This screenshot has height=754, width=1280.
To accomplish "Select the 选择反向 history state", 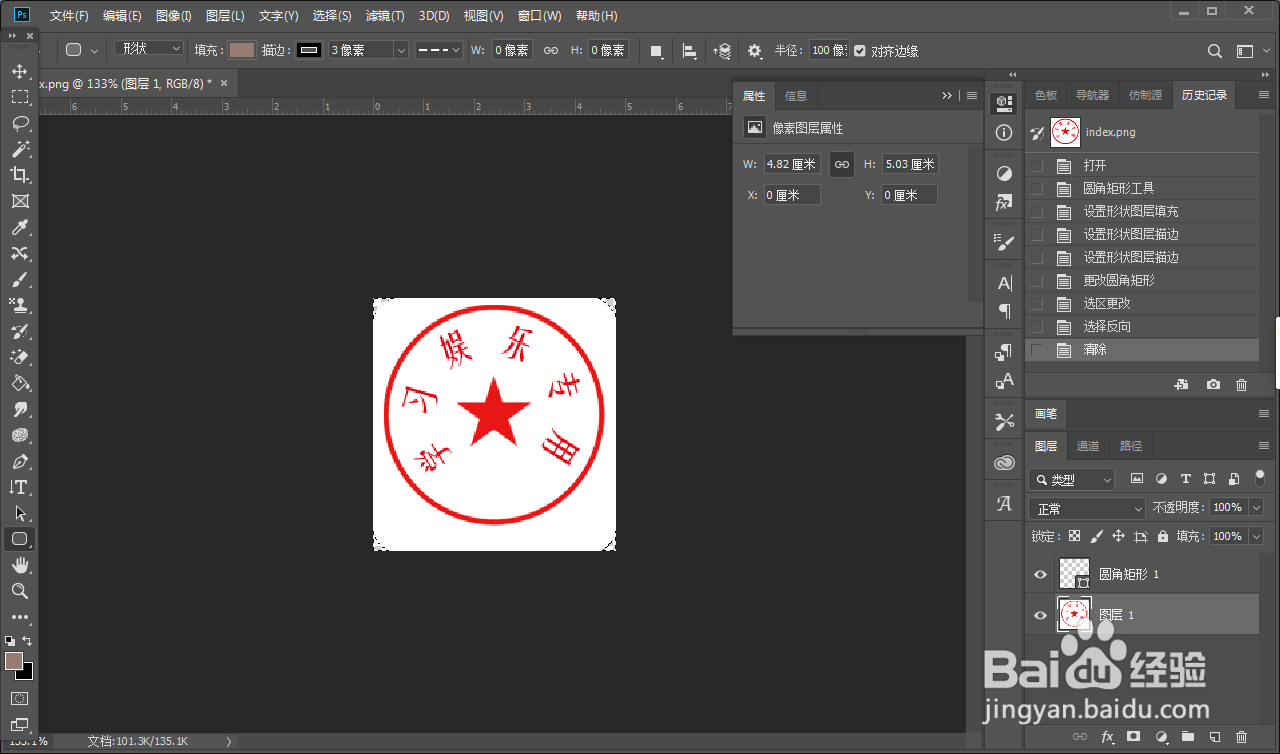I will pyautogui.click(x=1142, y=326).
